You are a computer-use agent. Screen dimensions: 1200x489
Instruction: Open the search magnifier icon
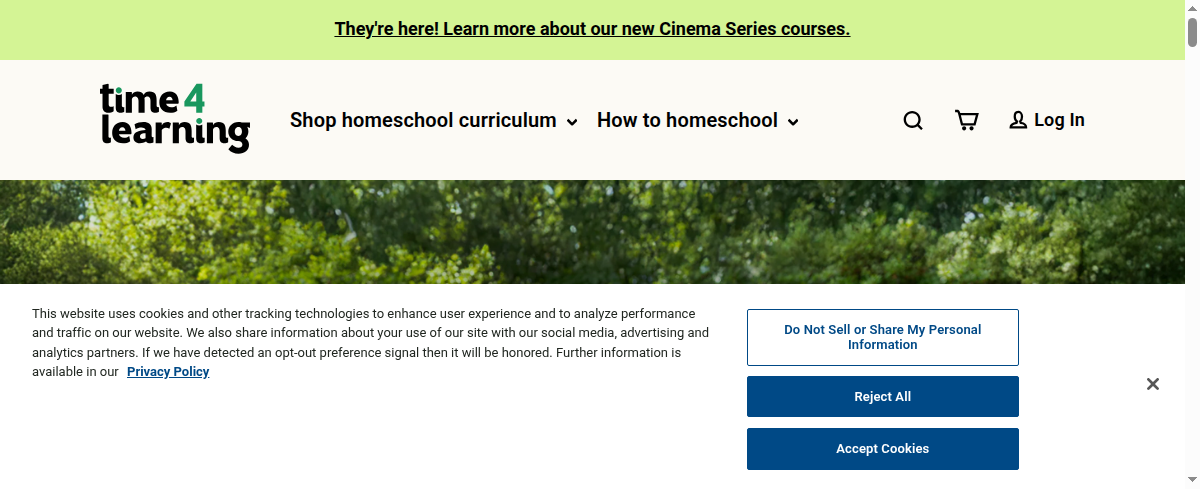(913, 121)
